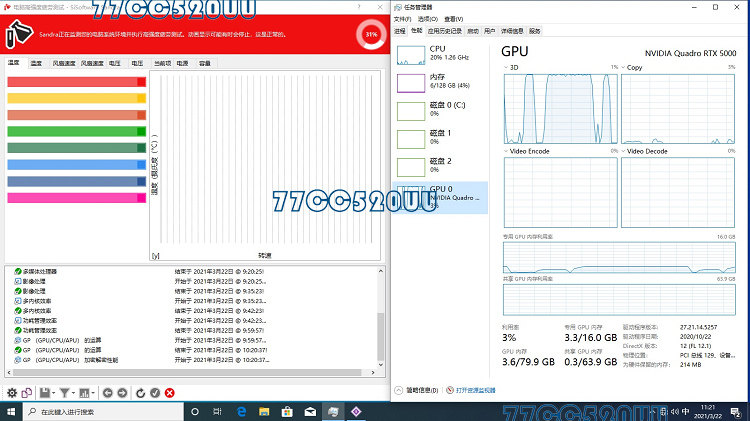Switch to the 详细信息 tab
The height and width of the screenshot is (421, 750).
[x=512, y=31]
